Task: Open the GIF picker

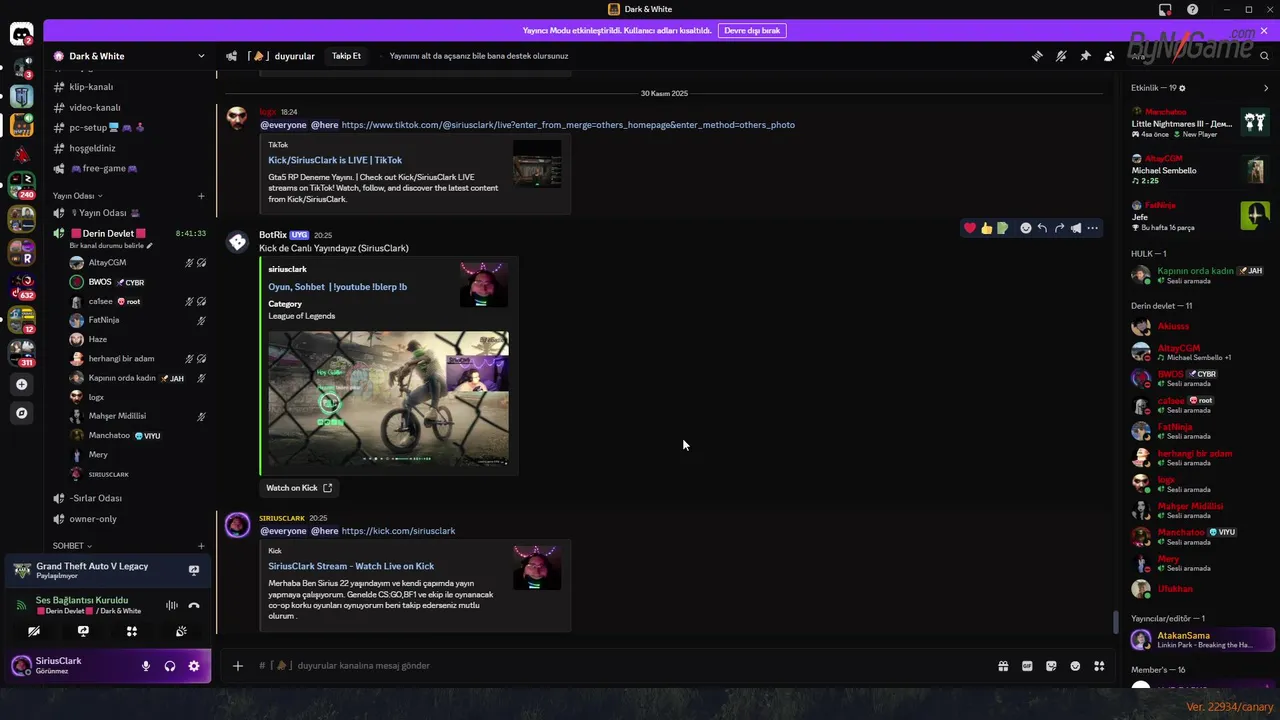Action: [1027, 666]
